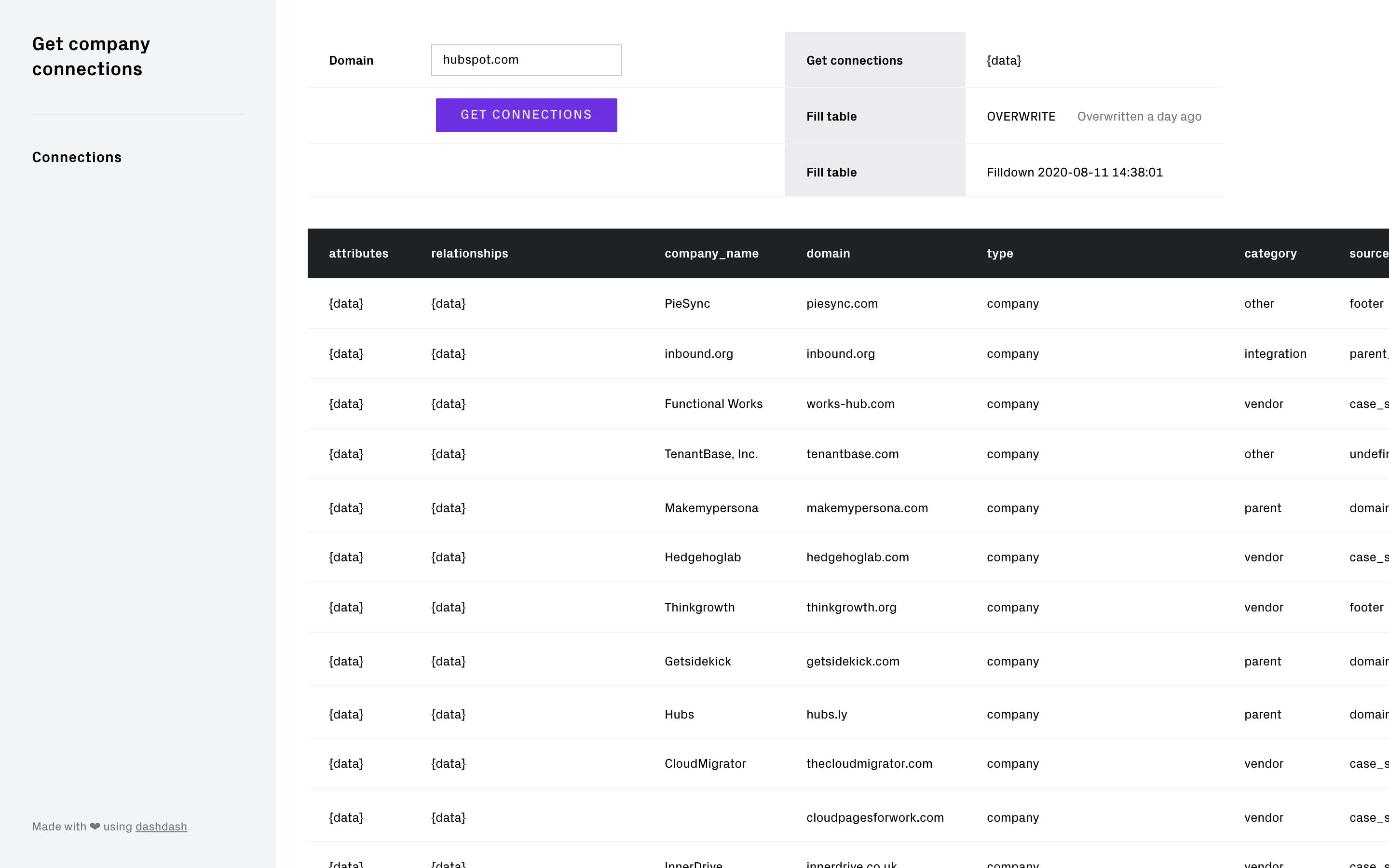Select the Connections sidebar item

pos(77,157)
